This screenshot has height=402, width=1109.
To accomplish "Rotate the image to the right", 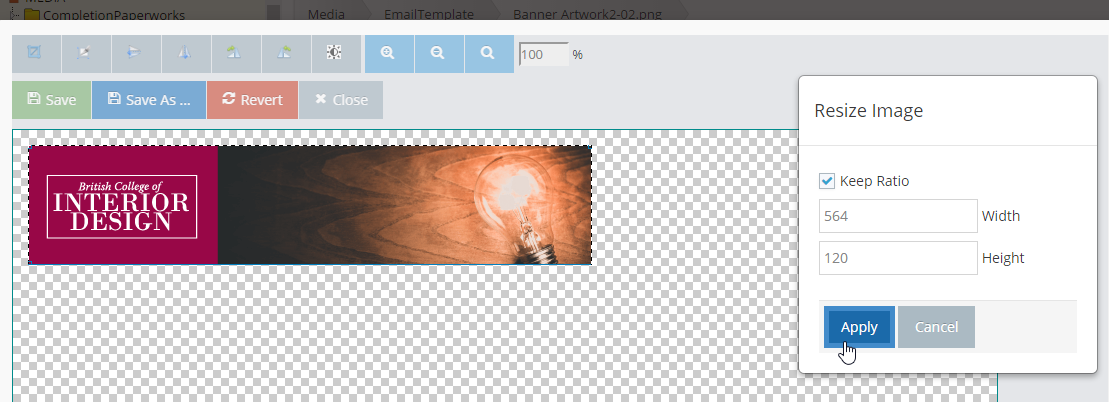I will [x=286, y=54].
